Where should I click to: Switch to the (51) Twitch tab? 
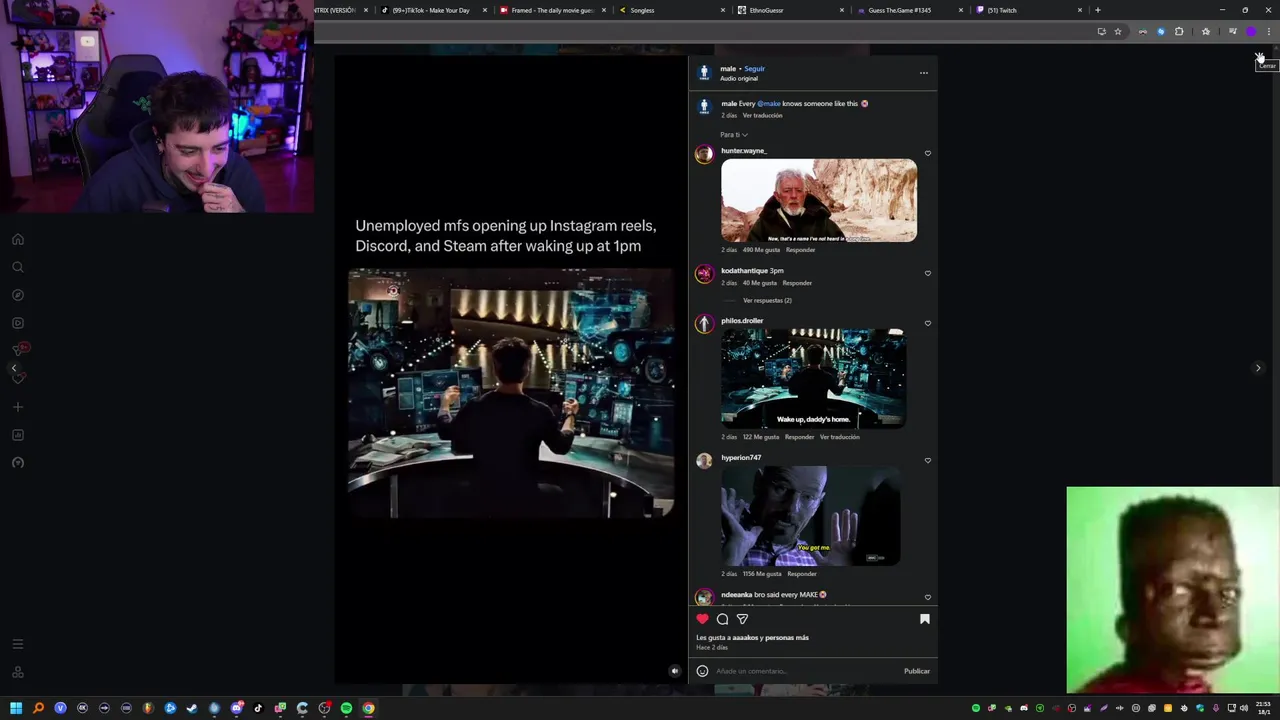[1028, 10]
